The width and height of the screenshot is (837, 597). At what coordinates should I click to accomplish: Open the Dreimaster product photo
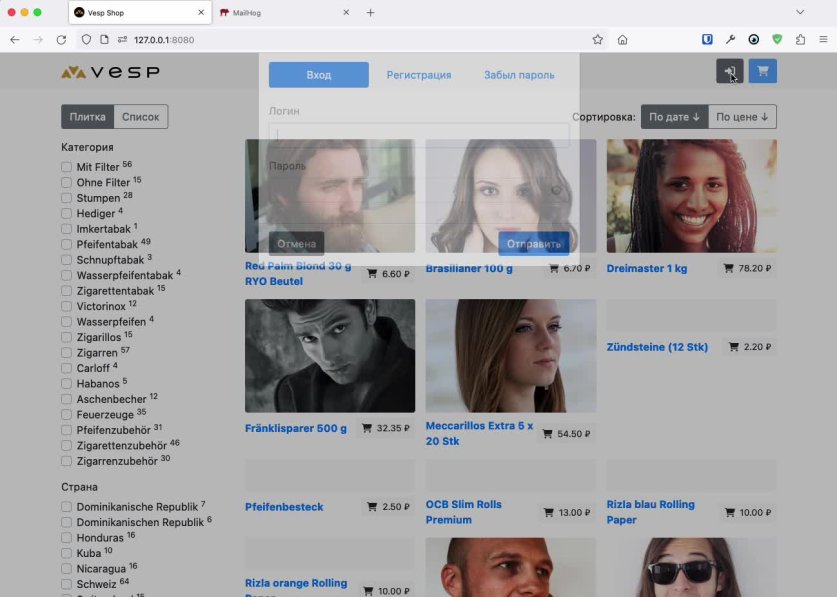click(x=691, y=196)
